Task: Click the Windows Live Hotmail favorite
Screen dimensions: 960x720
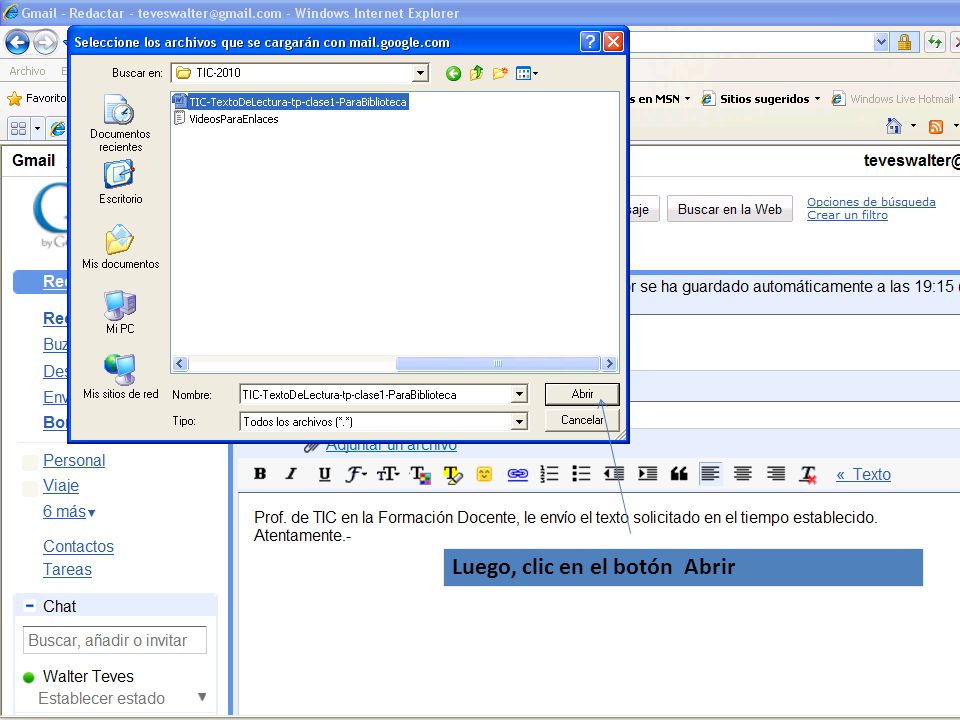Action: tap(893, 99)
